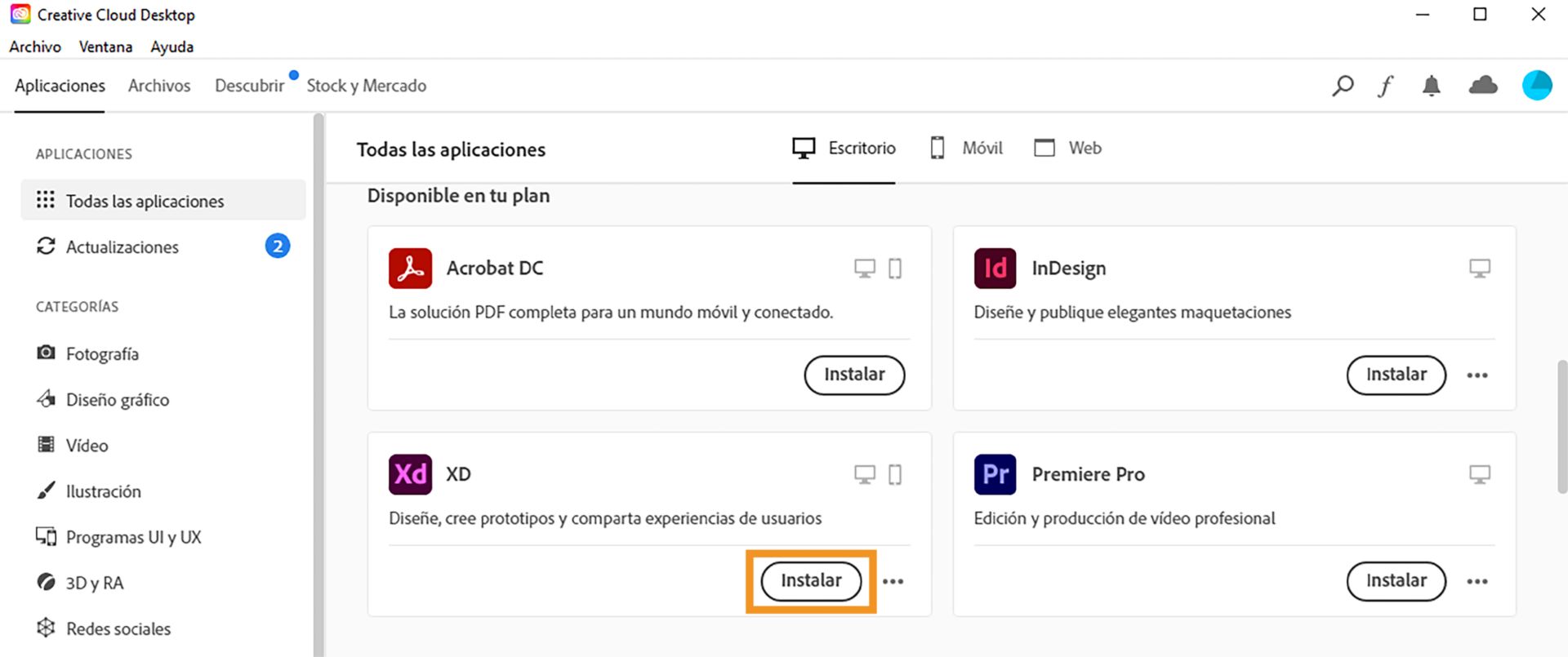The width and height of the screenshot is (1568, 657).
Task: Click desktop platform icon on XD card
Action: pos(865,475)
